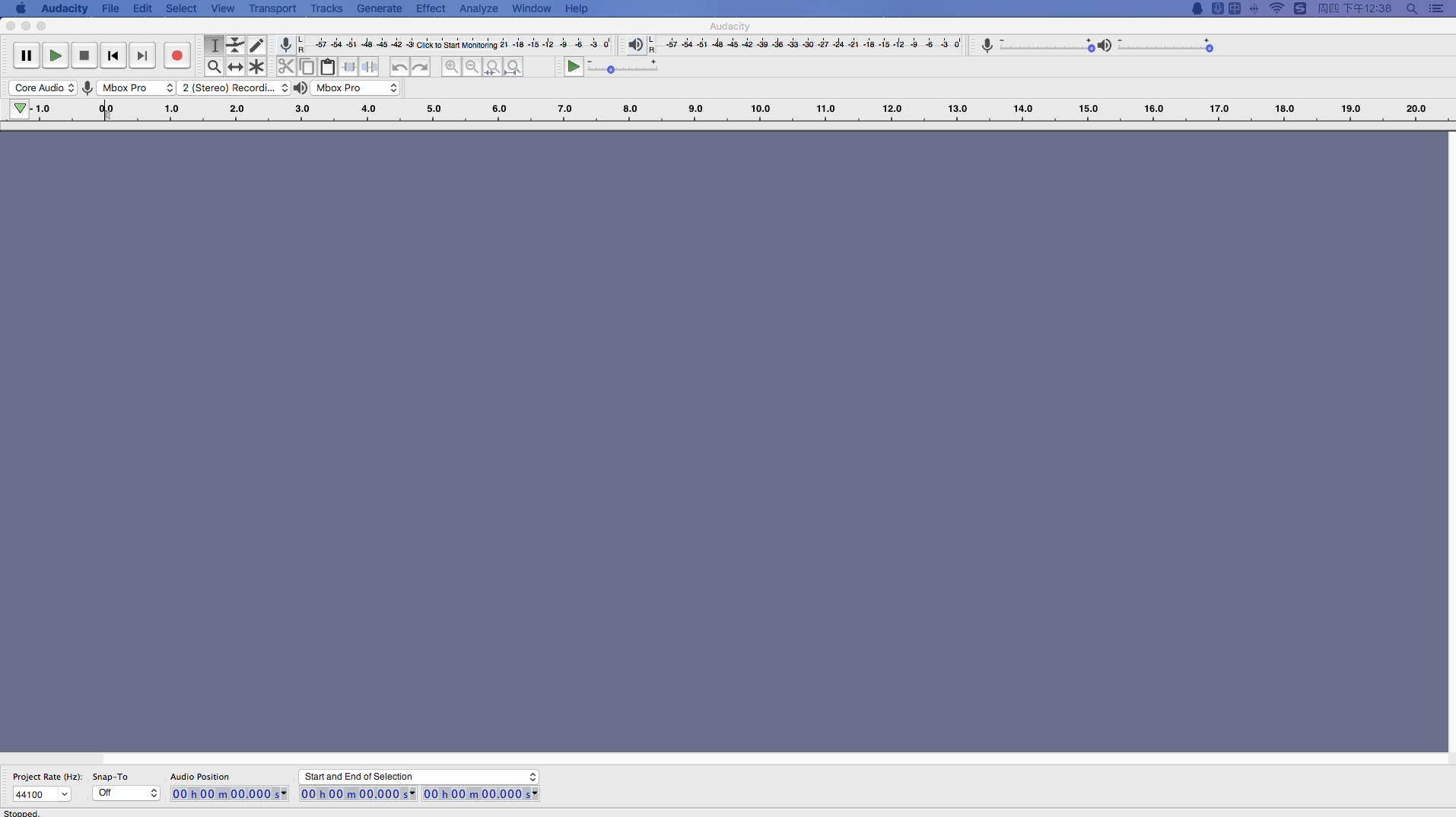
Task: Start recording with the Record button
Action: tap(176, 56)
